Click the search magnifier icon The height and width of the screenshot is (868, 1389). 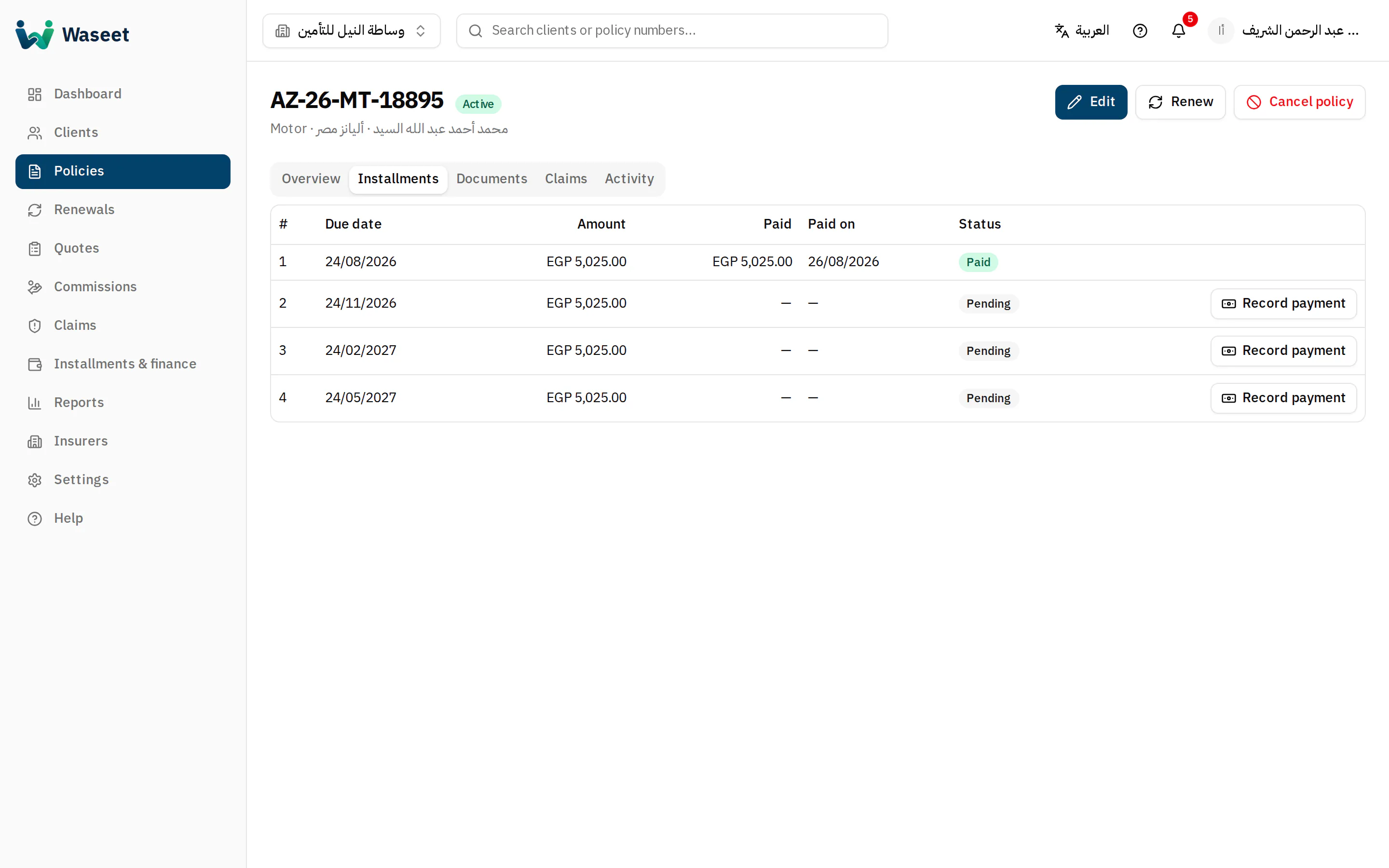[475, 30]
